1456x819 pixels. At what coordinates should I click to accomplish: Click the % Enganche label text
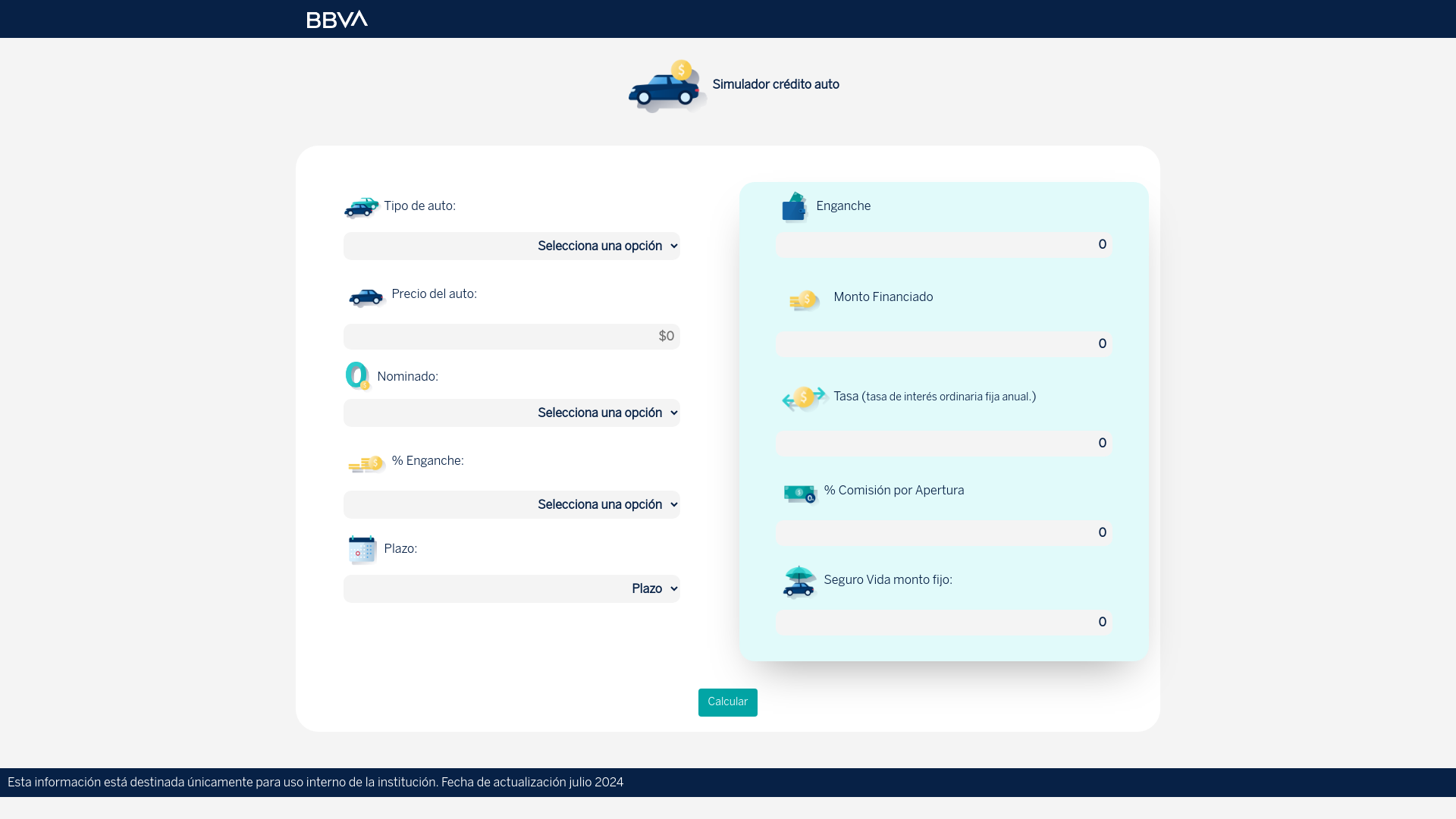coord(428,461)
